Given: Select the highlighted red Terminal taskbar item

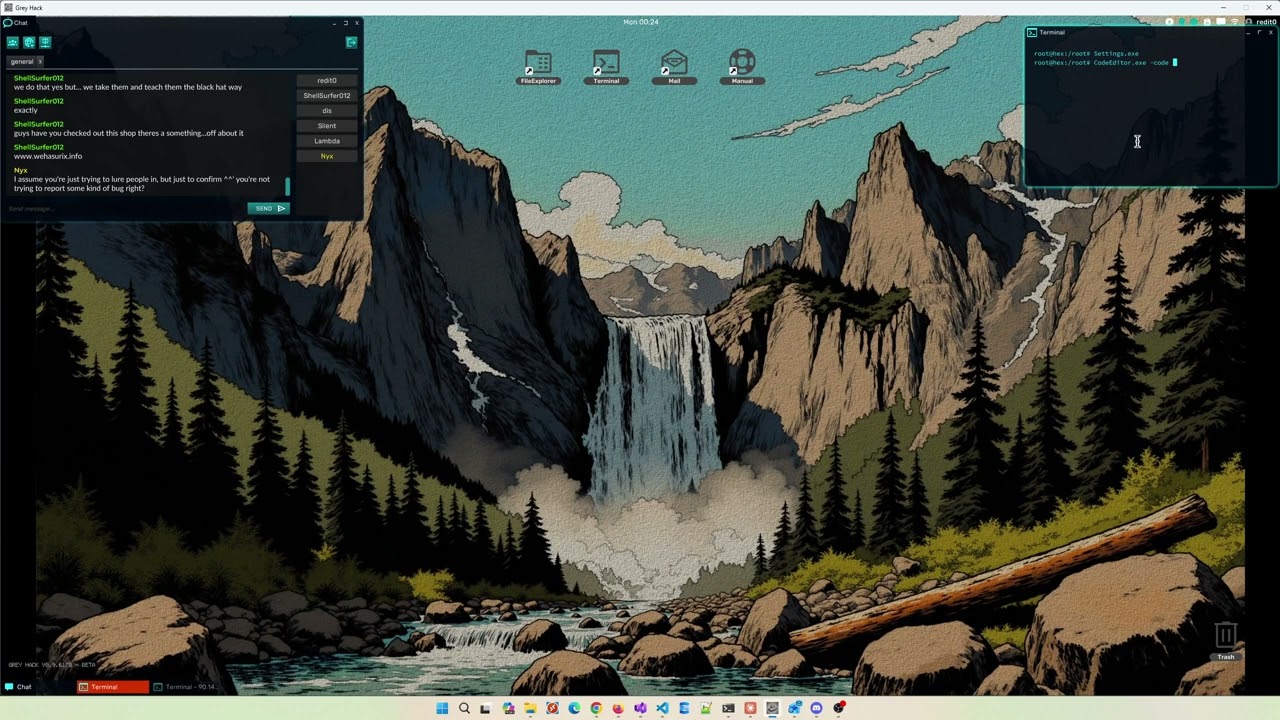Looking at the screenshot, I should pyautogui.click(x=113, y=687).
